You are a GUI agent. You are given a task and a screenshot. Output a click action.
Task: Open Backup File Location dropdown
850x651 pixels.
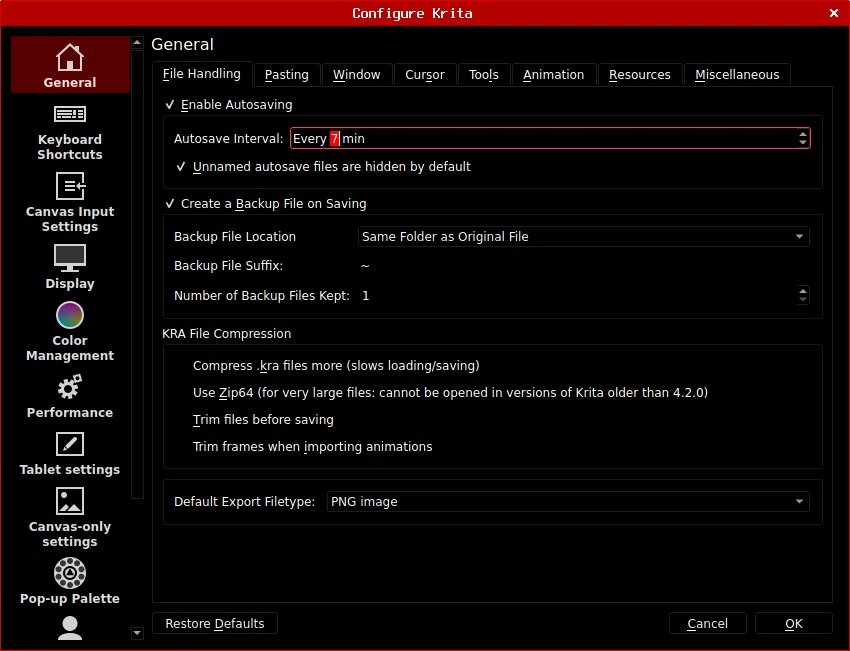point(584,236)
